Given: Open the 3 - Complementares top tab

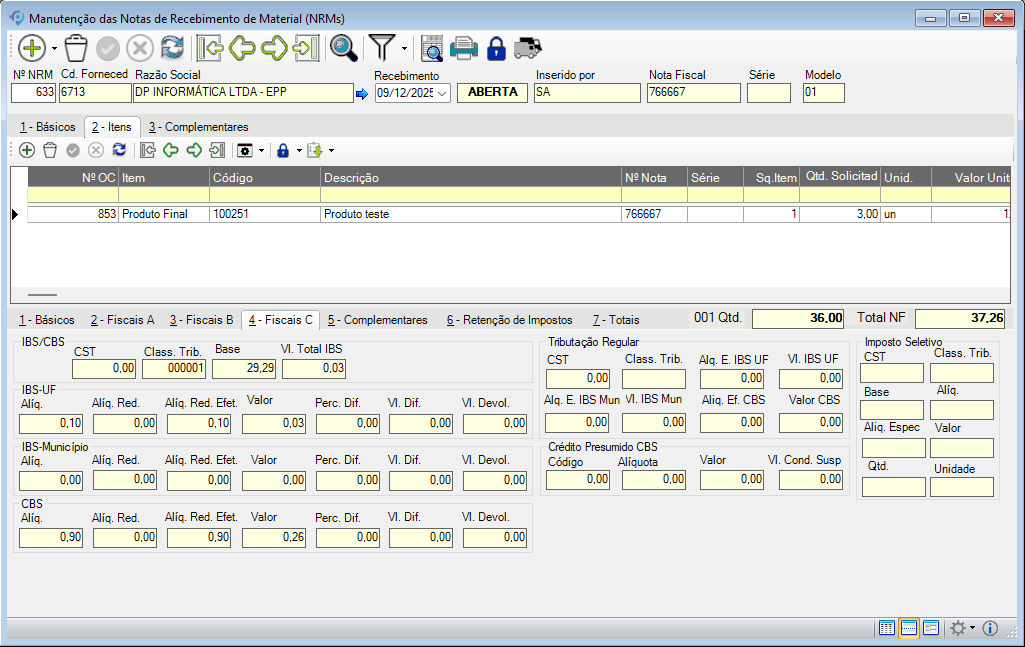Looking at the screenshot, I should click(x=198, y=127).
